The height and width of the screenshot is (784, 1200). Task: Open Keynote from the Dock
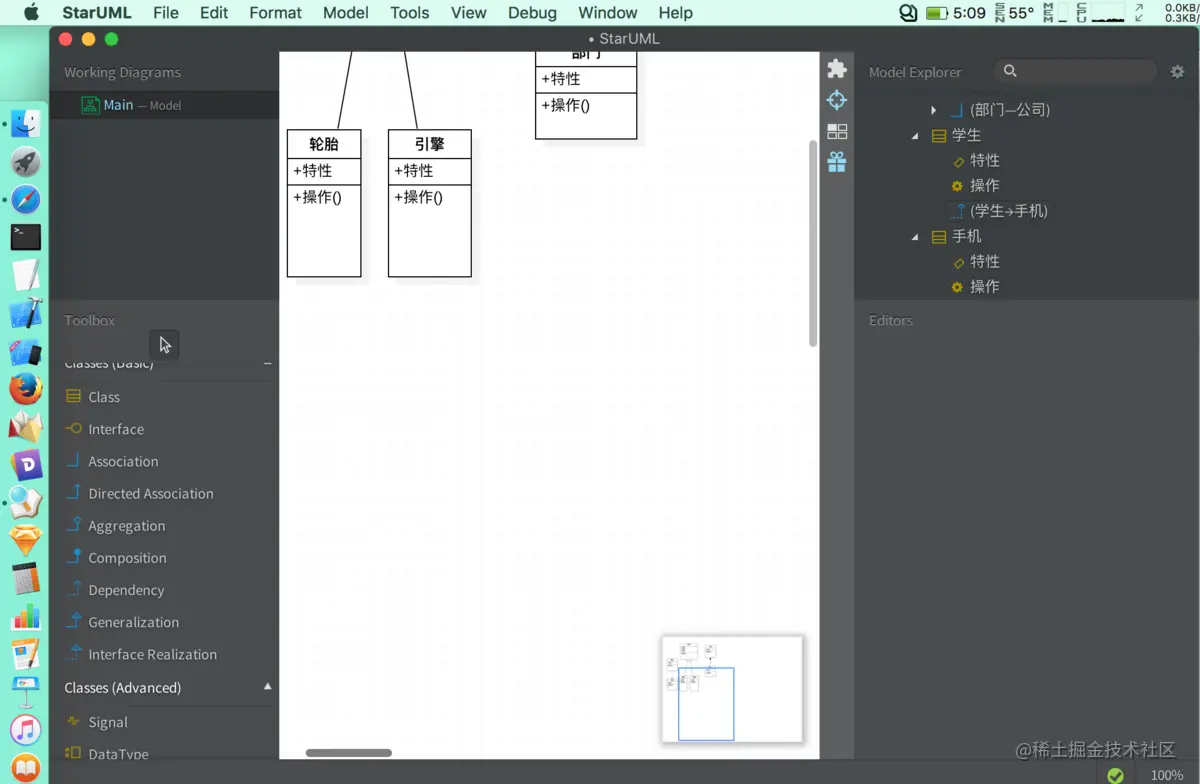(x=25, y=692)
